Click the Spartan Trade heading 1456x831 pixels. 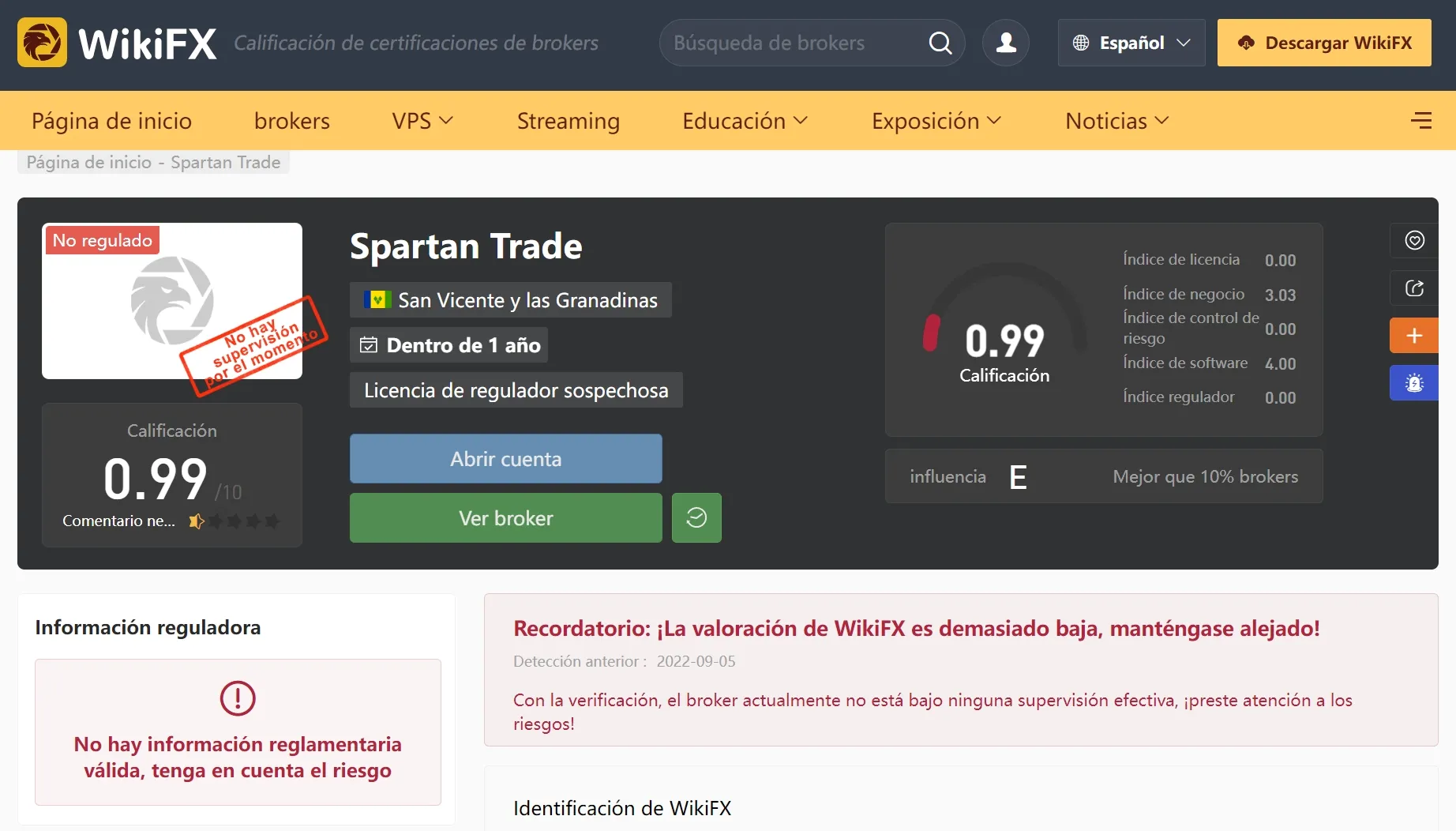point(466,246)
